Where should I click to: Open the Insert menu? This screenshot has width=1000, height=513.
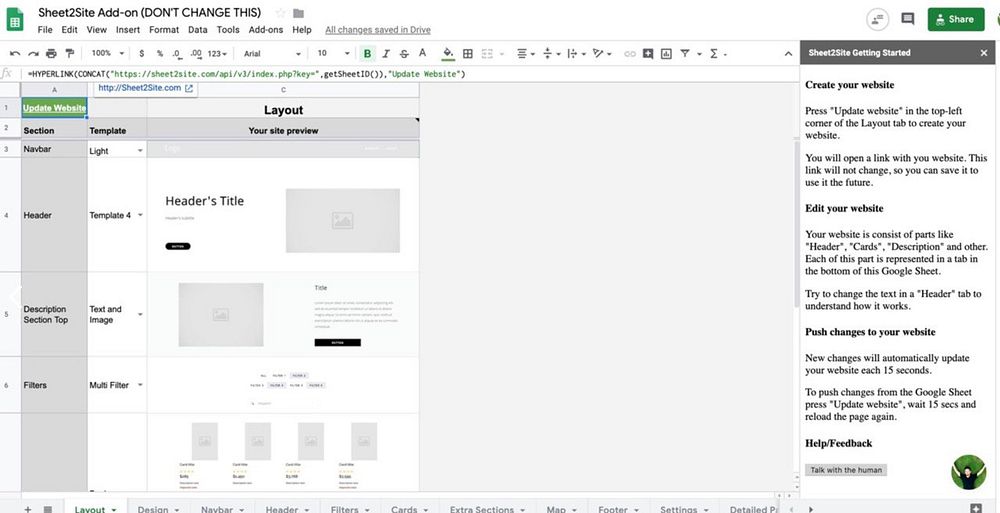(x=128, y=29)
